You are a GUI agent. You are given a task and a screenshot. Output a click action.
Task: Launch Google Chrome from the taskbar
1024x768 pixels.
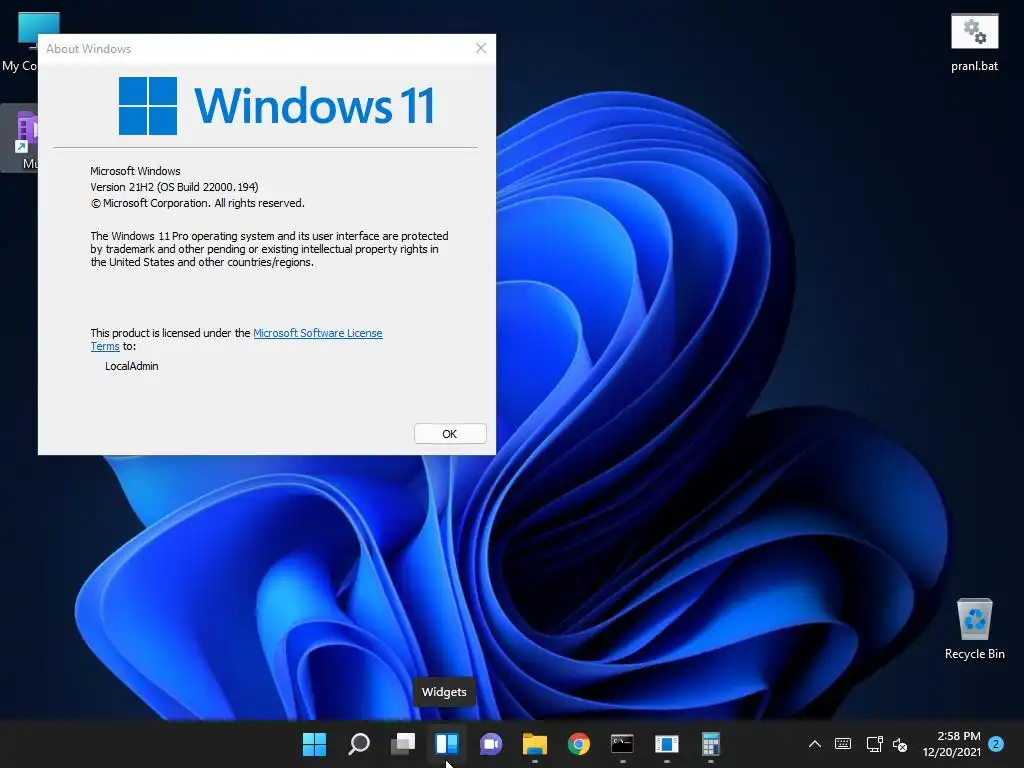[x=579, y=744]
